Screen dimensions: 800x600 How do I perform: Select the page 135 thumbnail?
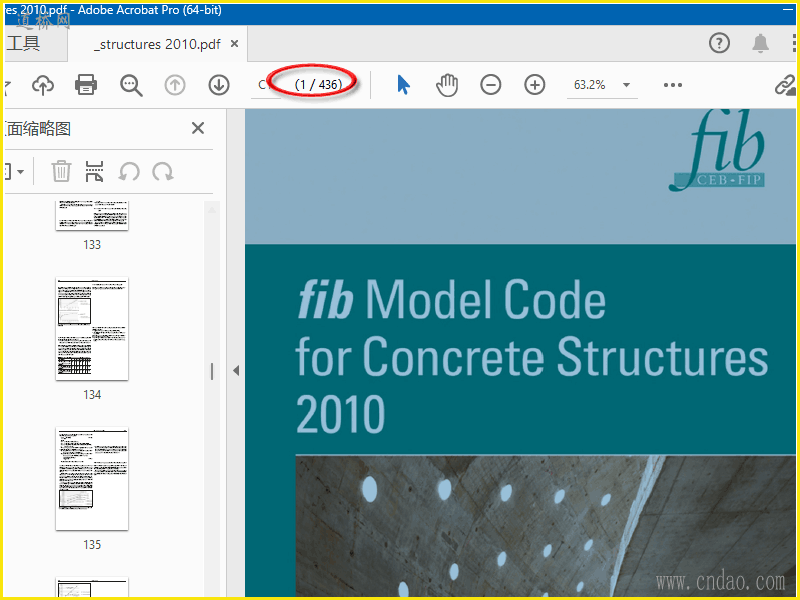point(92,479)
